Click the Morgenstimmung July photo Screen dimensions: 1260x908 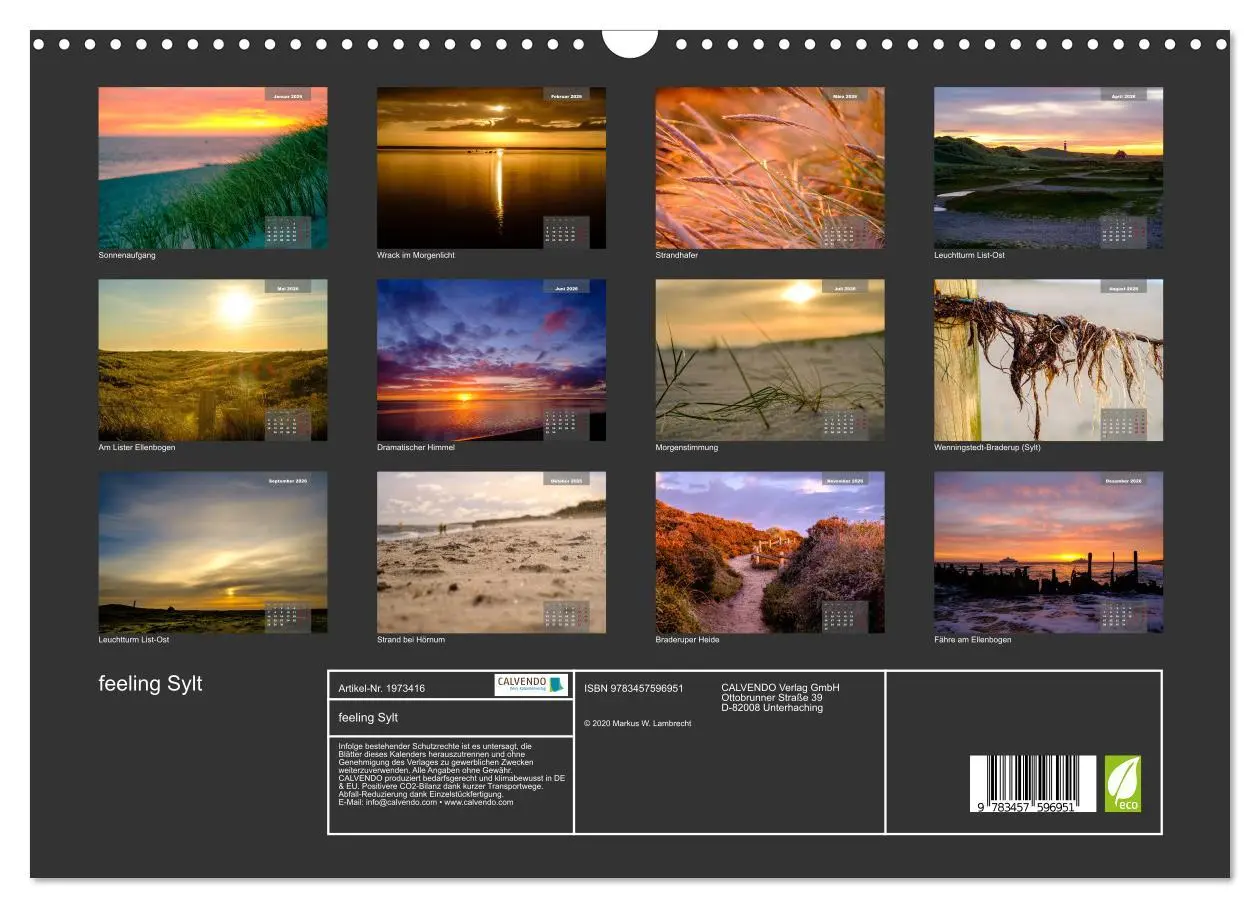770,360
